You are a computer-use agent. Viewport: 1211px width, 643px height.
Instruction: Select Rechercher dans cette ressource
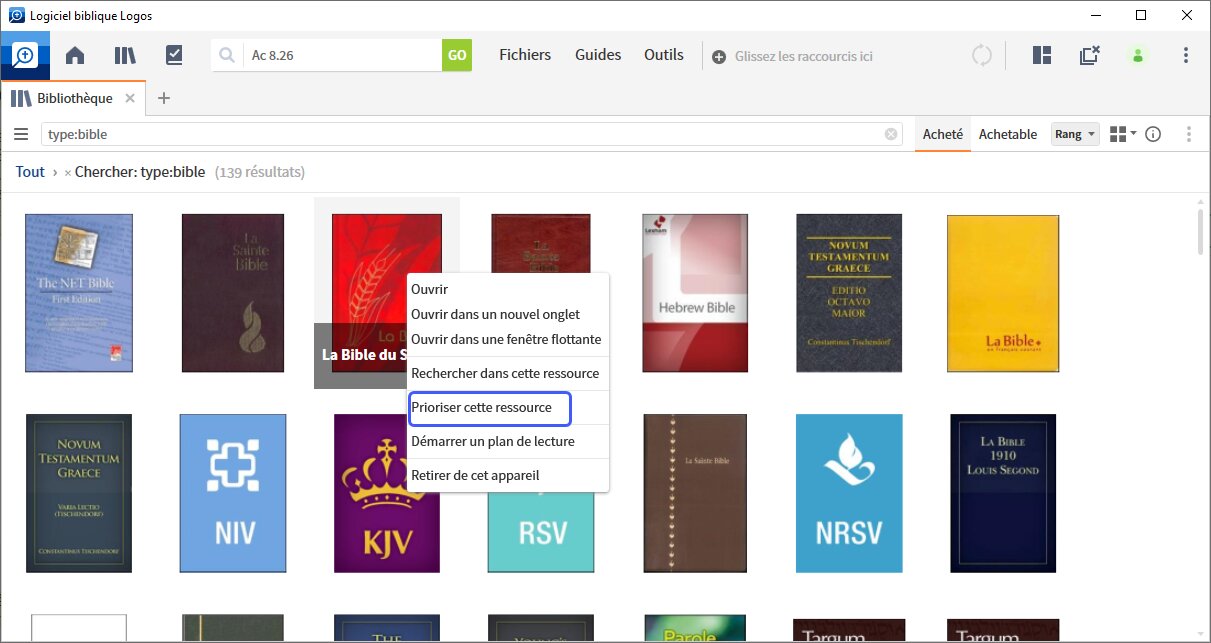click(x=508, y=373)
